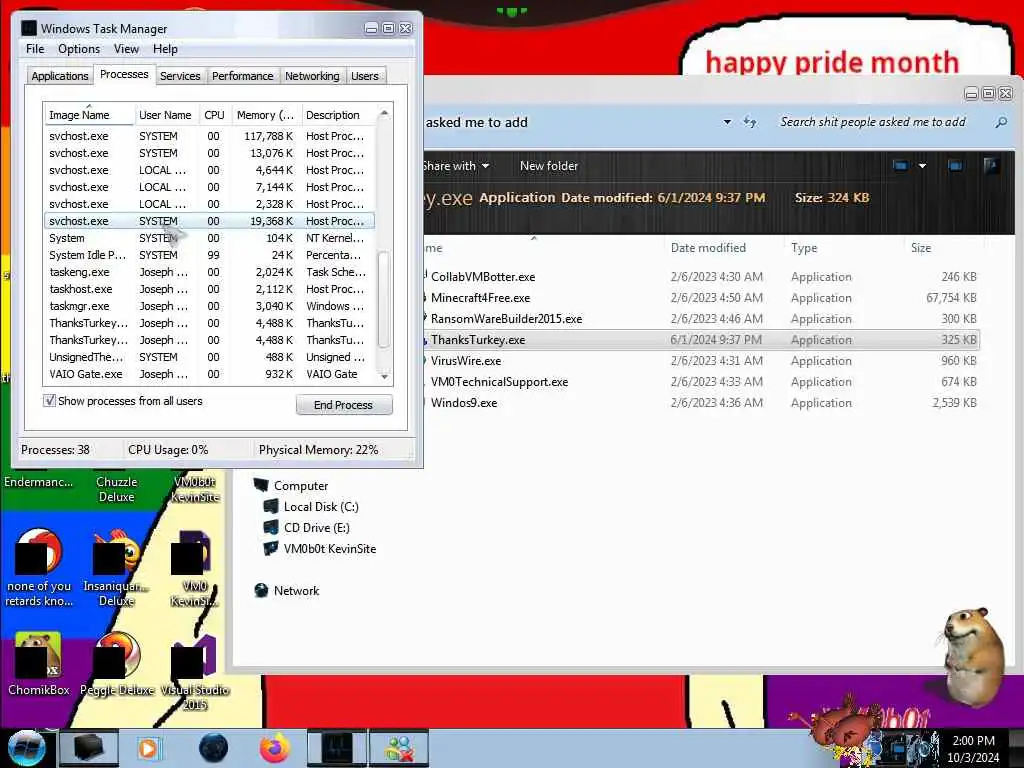Click New folder in Explorer toolbar

(549, 166)
